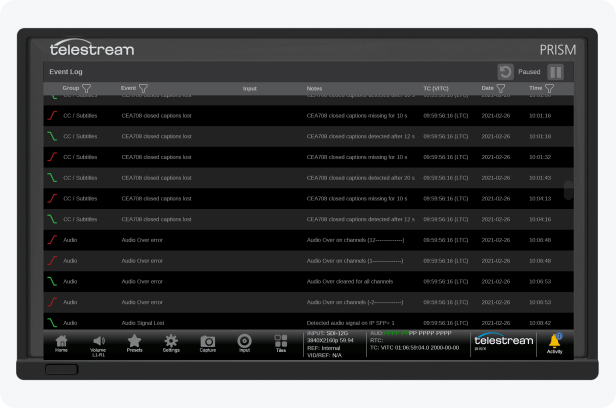Click green falling icon on 10:01:43 row
This screenshot has height=408, width=616.
(52, 178)
